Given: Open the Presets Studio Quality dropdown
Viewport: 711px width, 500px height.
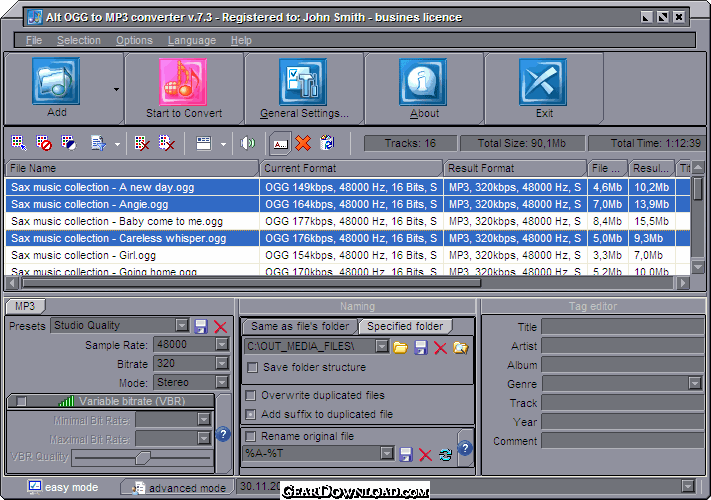Looking at the screenshot, I should pos(182,325).
